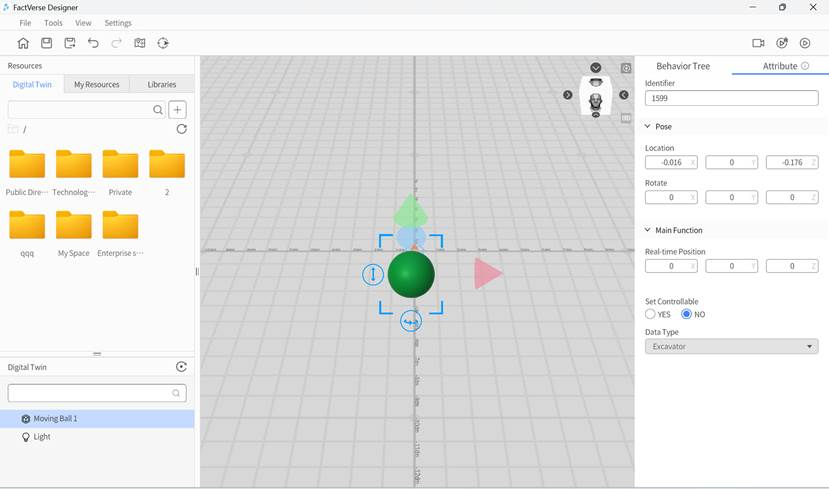
Task: Click the Identifier field showing 1599
Action: (x=732, y=98)
